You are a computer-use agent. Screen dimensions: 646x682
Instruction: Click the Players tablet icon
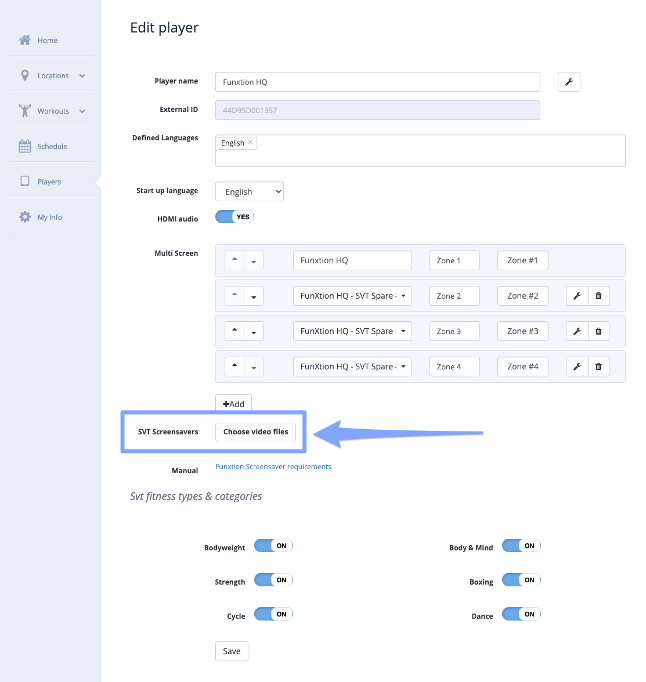[25, 181]
